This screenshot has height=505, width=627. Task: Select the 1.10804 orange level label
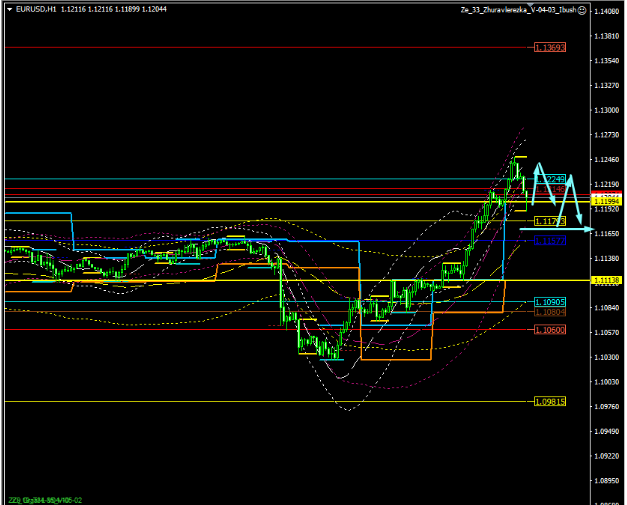(x=550, y=312)
